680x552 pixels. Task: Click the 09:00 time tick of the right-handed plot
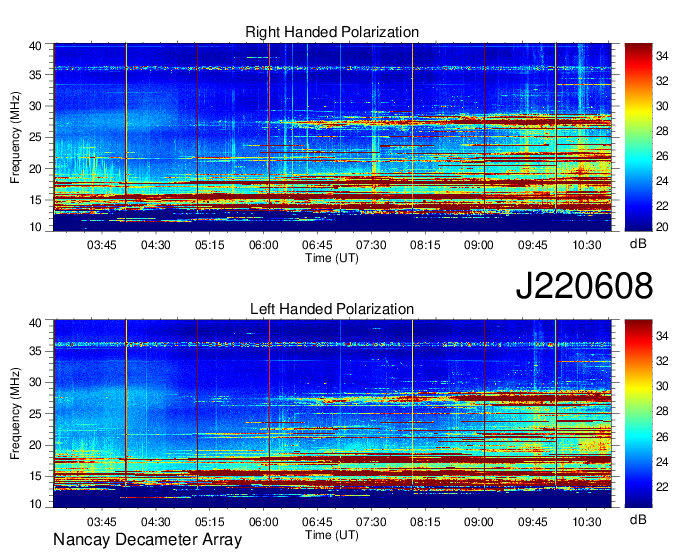tap(479, 245)
